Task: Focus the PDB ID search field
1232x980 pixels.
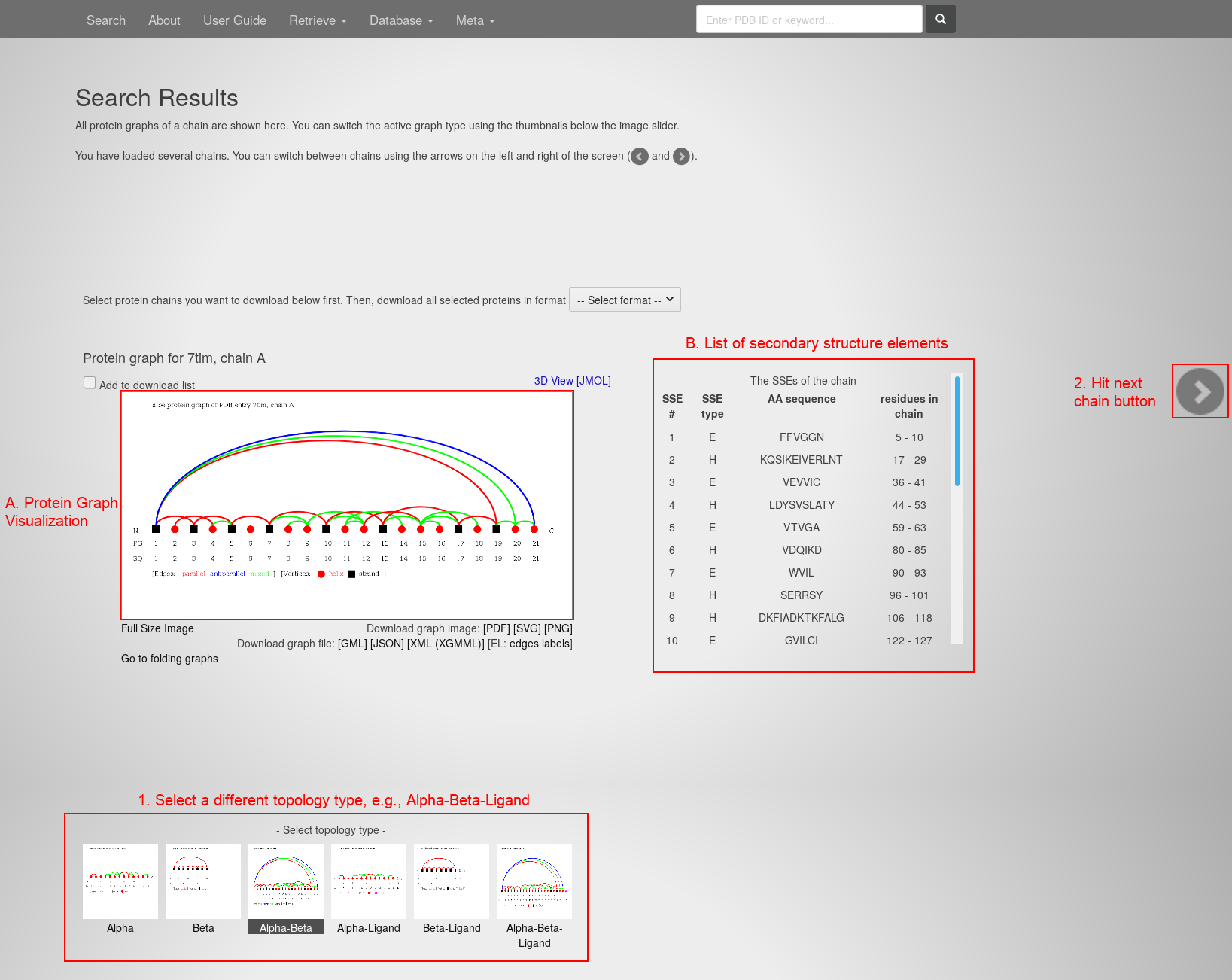Action: (809, 20)
